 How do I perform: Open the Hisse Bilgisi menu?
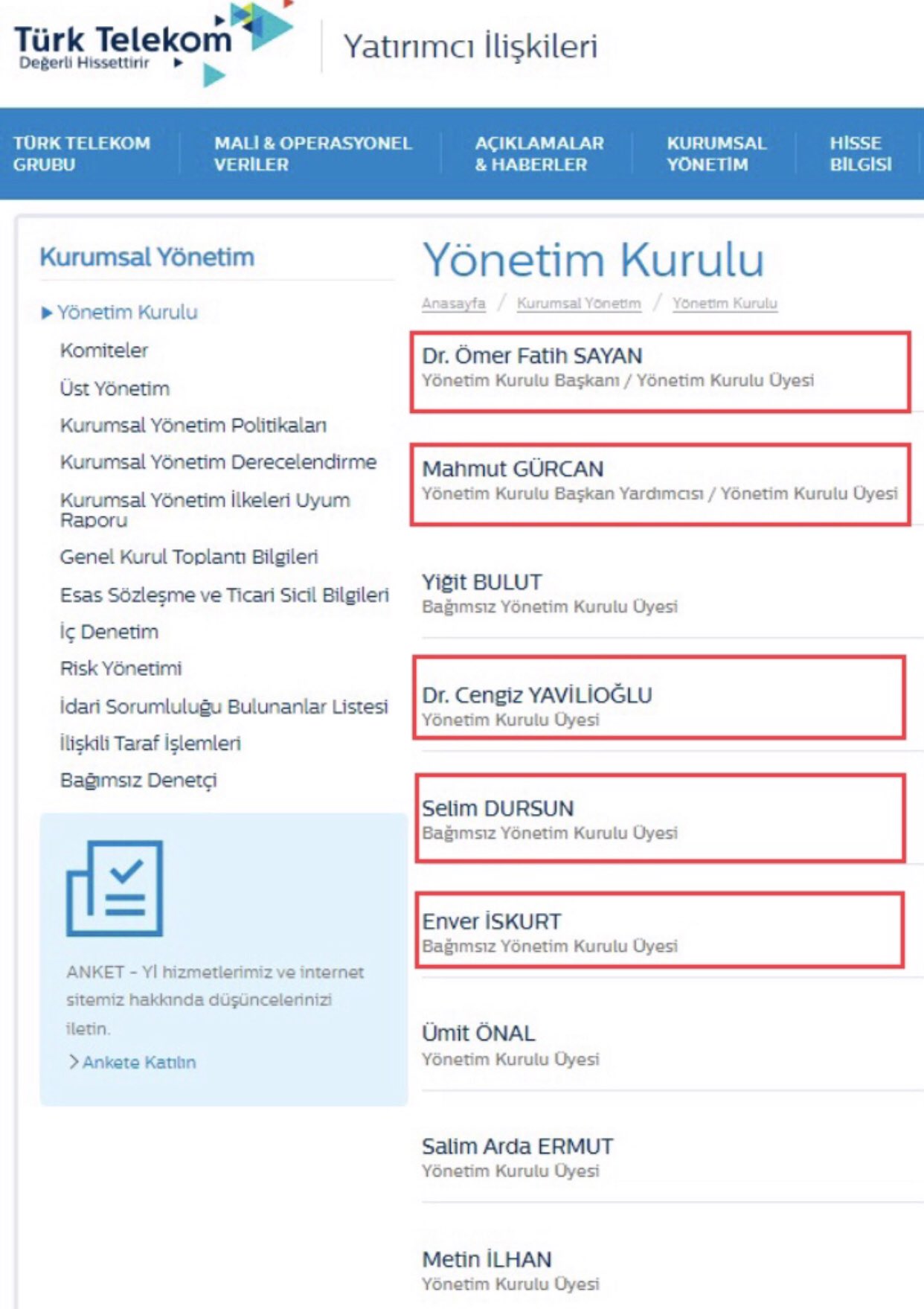(x=860, y=154)
